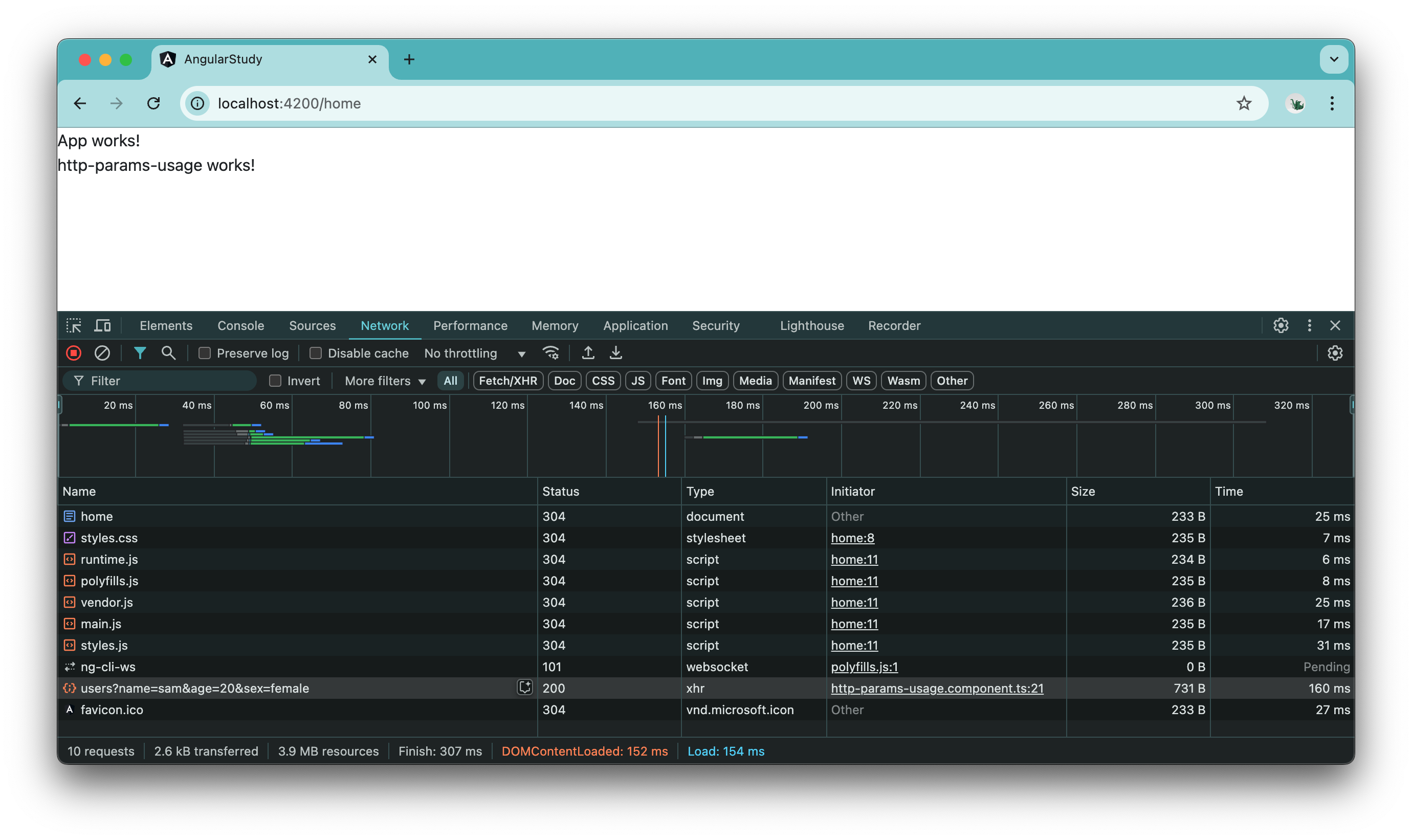Sort by the Size column header
The height and width of the screenshot is (840, 1412).
(x=1138, y=491)
